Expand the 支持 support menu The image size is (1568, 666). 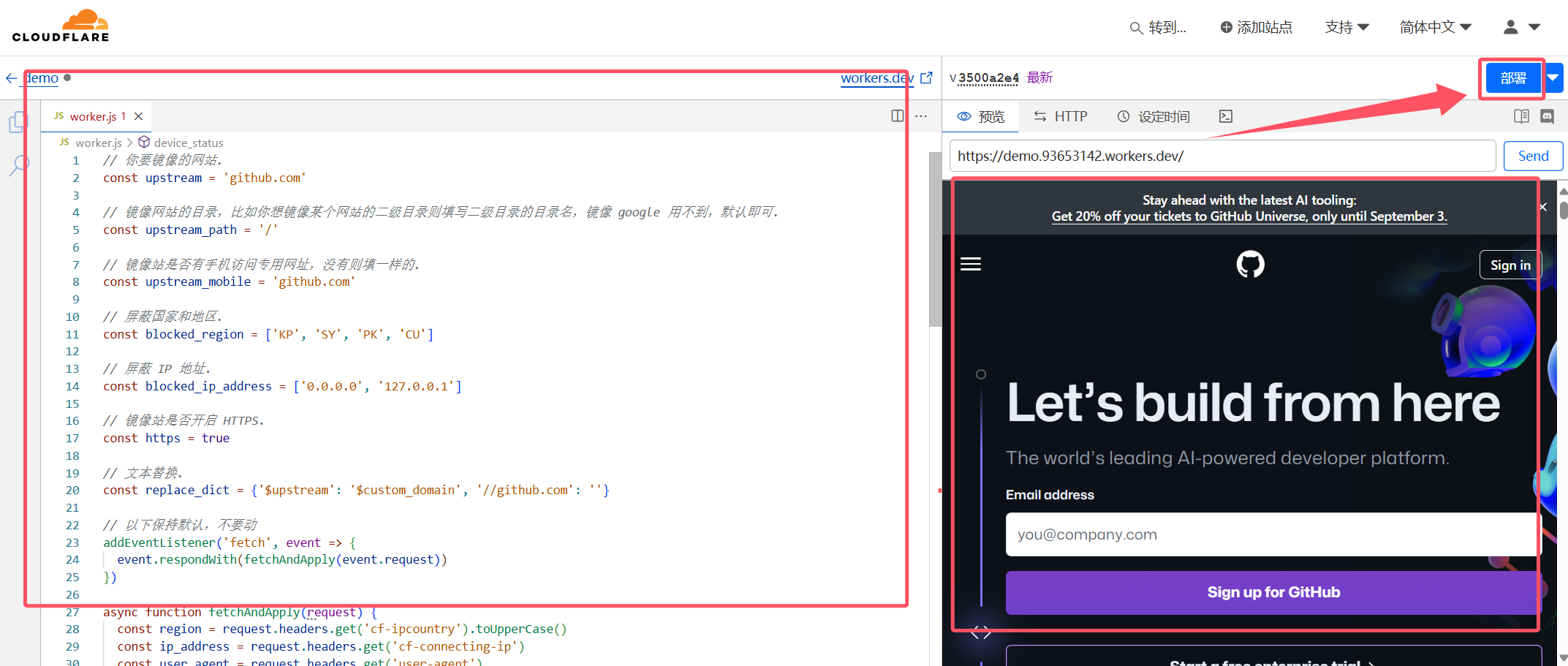point(1347,27)
